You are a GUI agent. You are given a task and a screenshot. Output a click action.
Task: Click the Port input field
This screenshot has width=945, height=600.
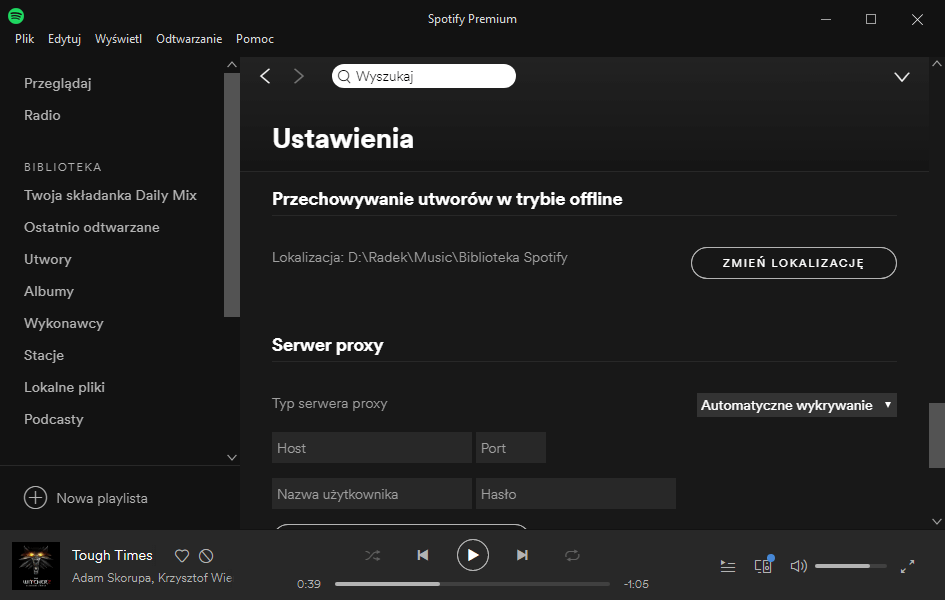pos(511,448)
